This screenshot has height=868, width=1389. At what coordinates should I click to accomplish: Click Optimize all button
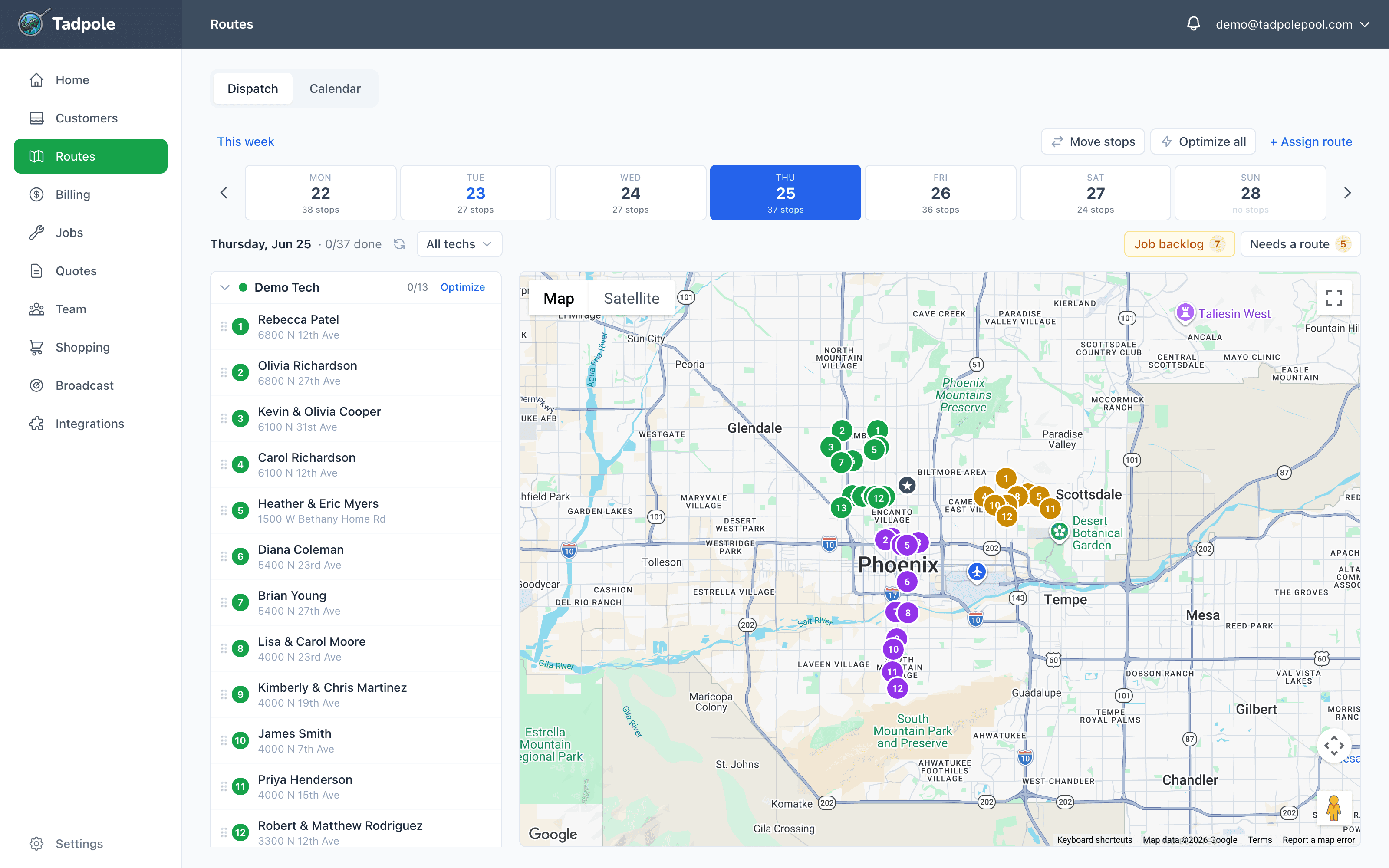pos(1203,142)
